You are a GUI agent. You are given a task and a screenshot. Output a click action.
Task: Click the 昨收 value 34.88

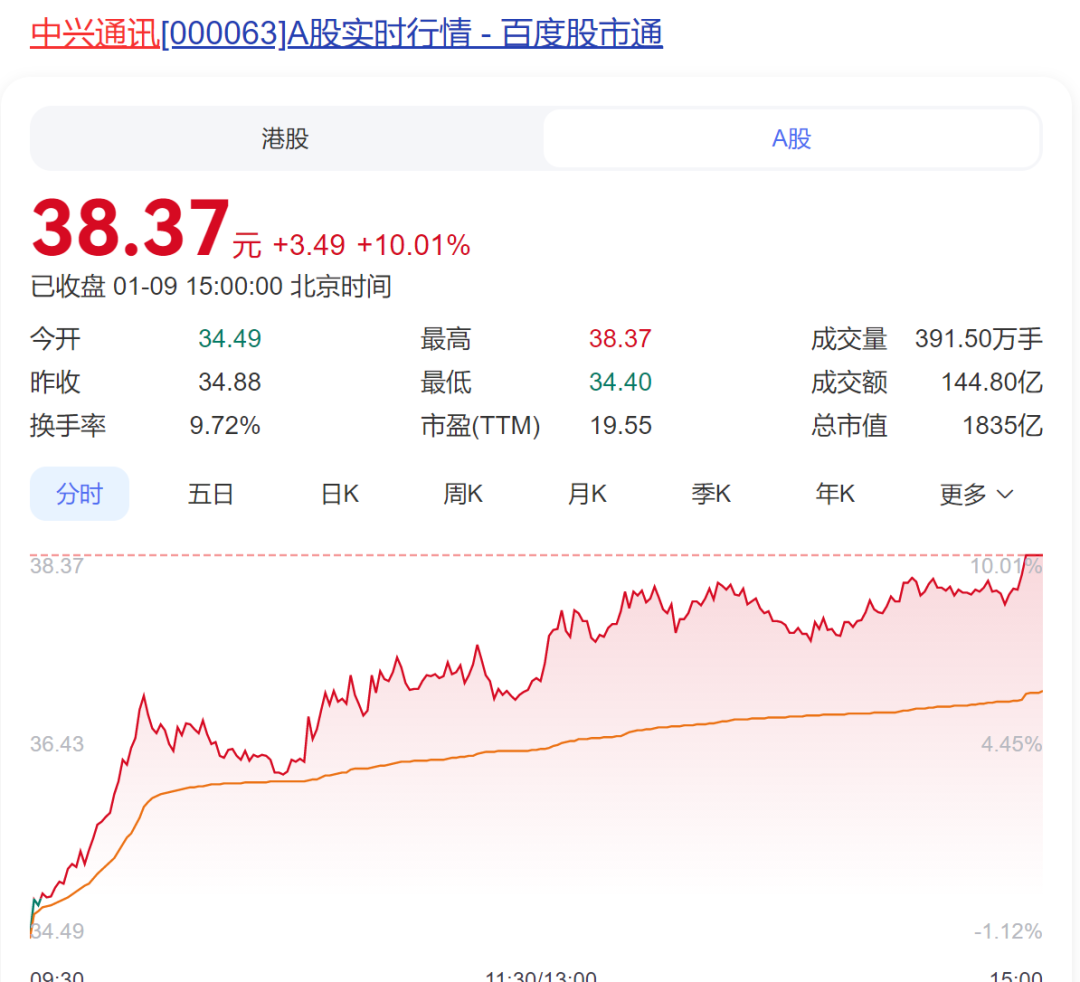pos(230,382)
